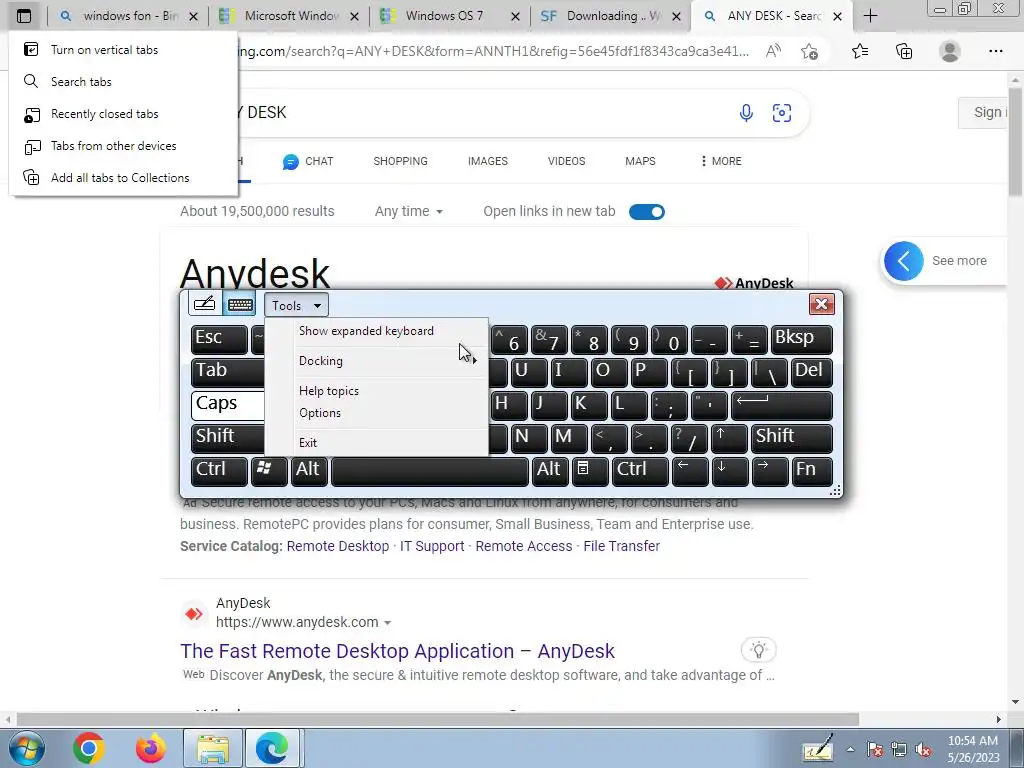Switch to handwriting writing pad icon

click(x=204, y=304)
